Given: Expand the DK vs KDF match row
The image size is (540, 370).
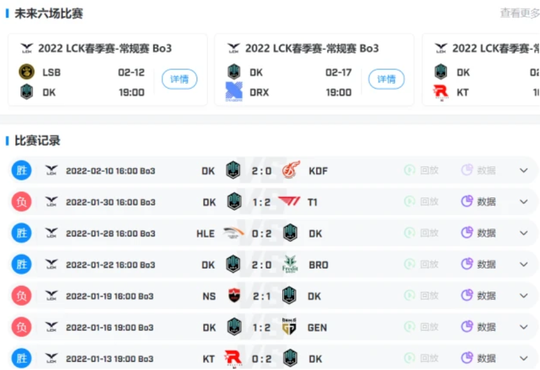Looking at the screenshot, I should pos(524,170).
